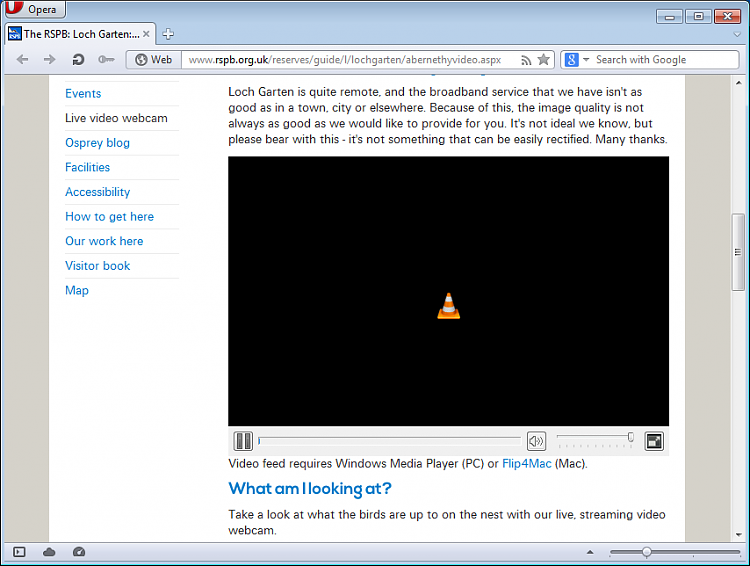
Task: Toggle the panels button in status bar
Action: click(20, 552)
